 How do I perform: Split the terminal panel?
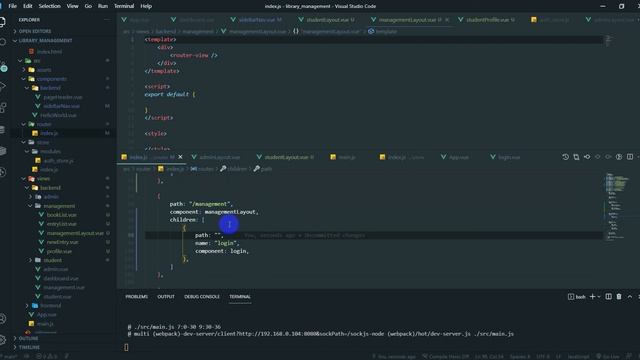[608, 297]
